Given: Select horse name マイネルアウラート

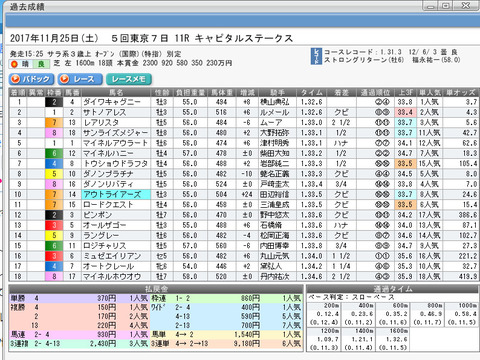Looking at the screenshot, I should pos(115,143).
